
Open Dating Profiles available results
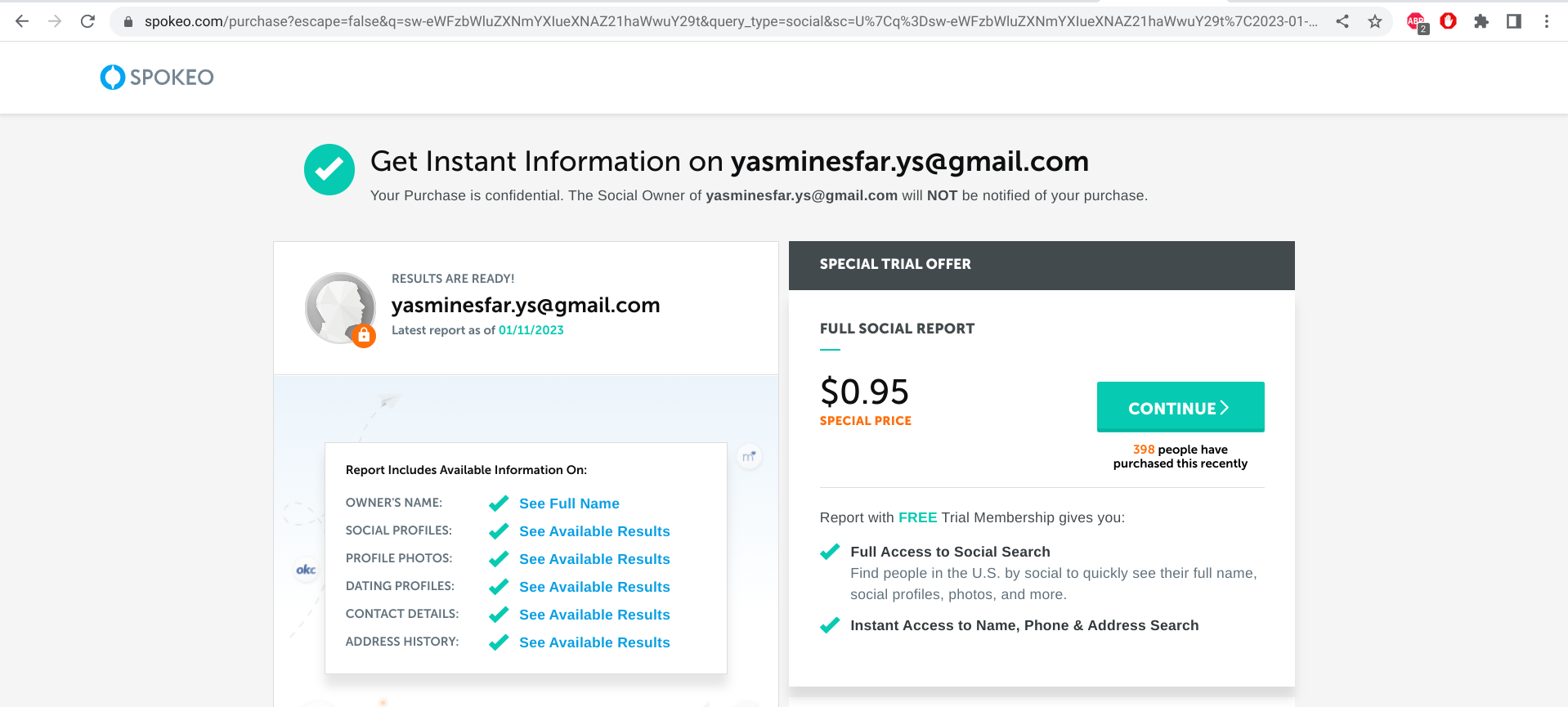coord(594,587)
